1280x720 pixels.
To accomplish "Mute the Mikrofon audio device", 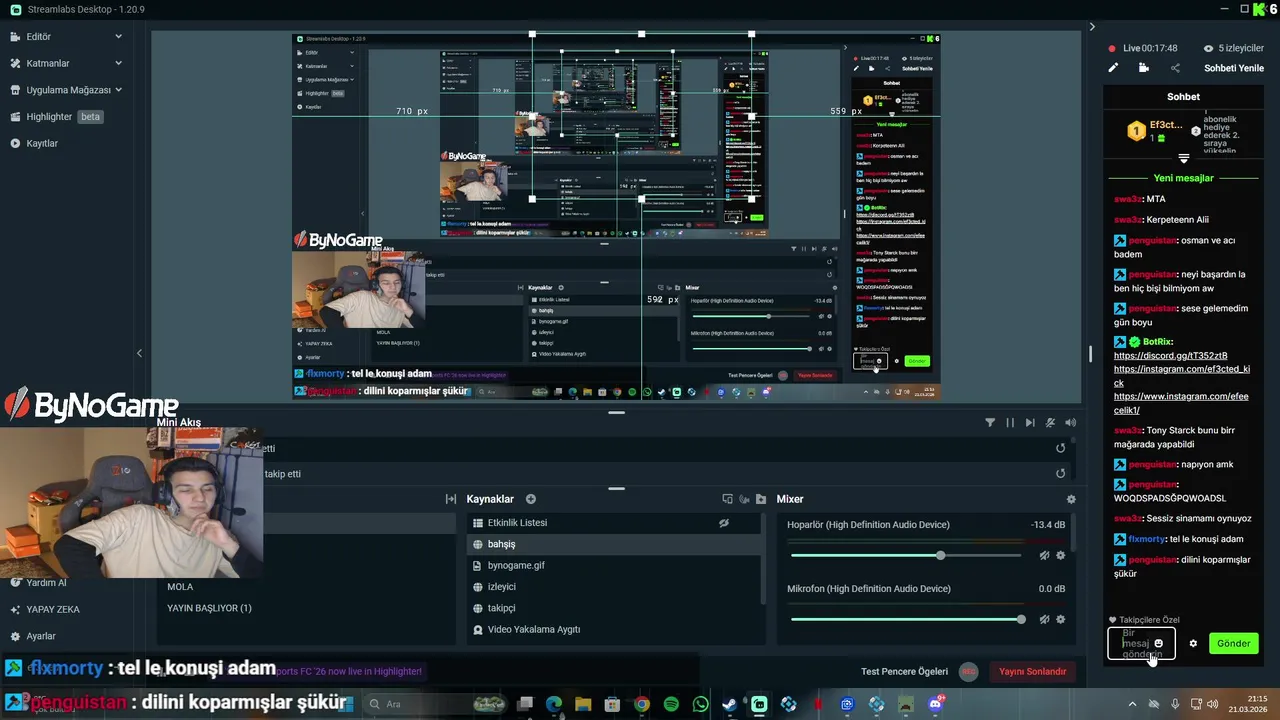I will coord(1044,619).
